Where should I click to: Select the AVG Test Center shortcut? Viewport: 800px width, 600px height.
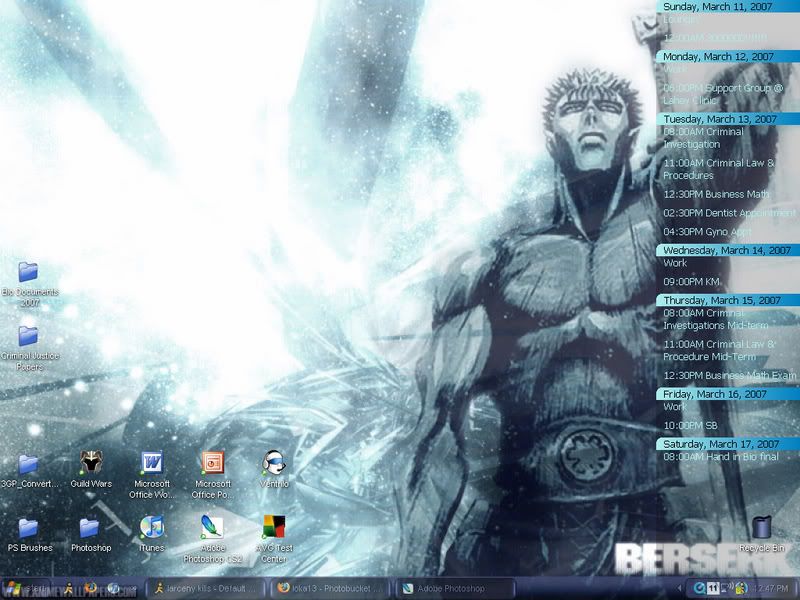pyautogui.click(x=274, y=539)
